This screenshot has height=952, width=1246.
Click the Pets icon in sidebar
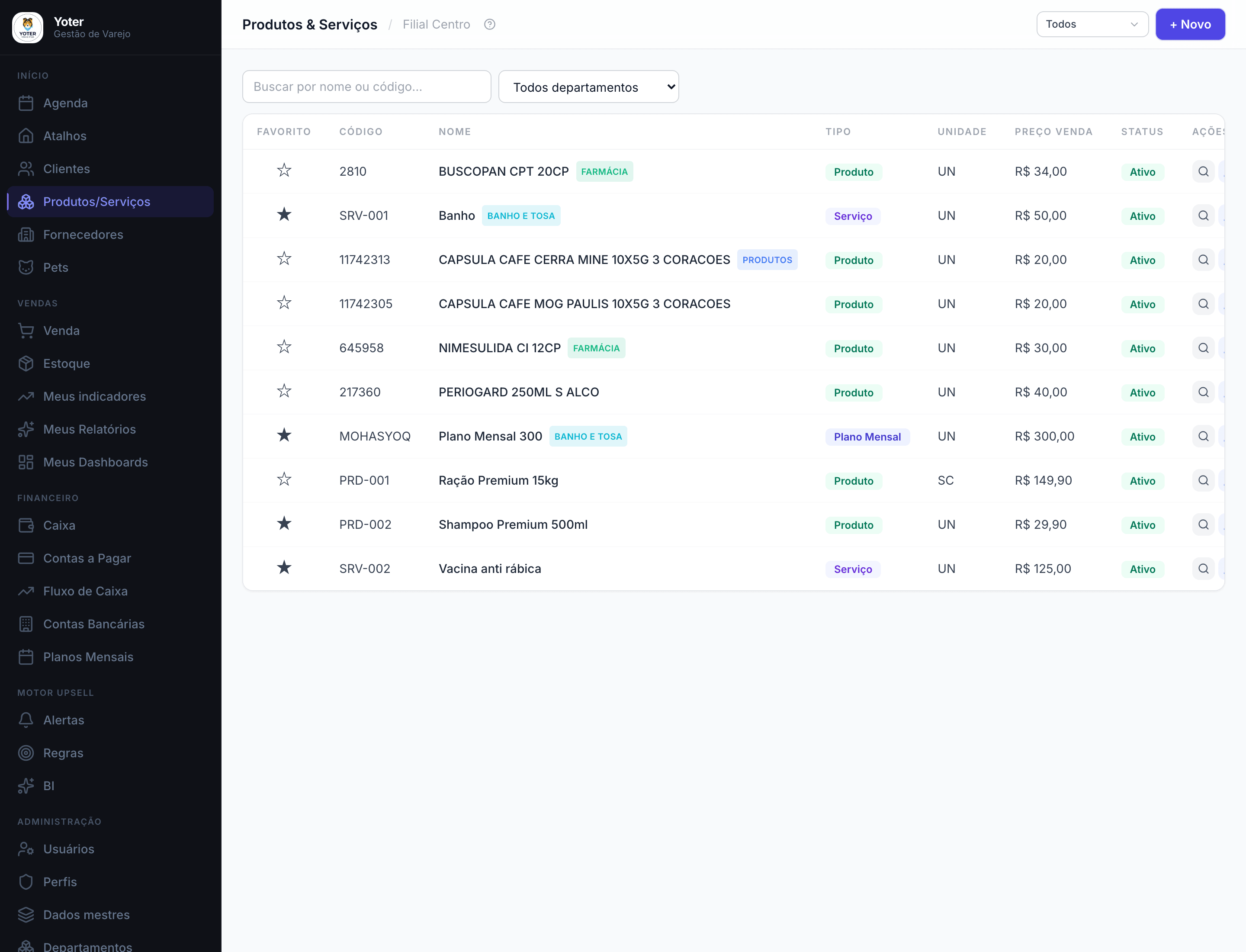26,267
